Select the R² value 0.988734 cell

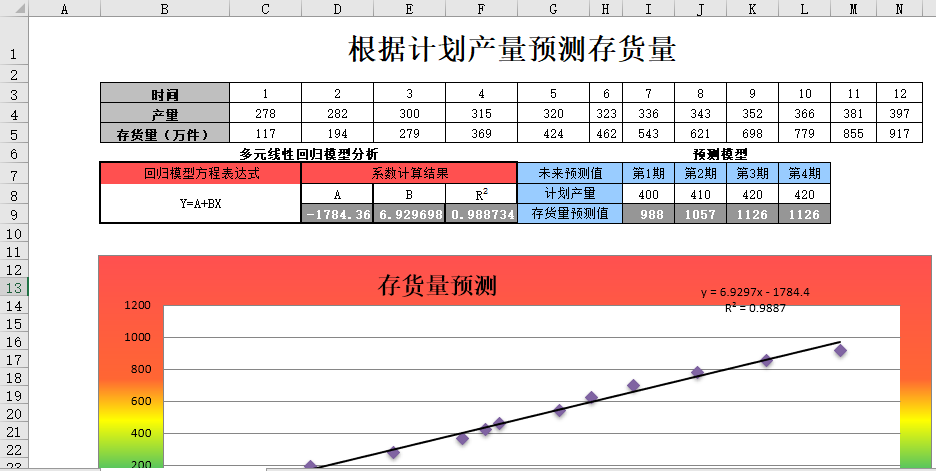click(481, 213)
